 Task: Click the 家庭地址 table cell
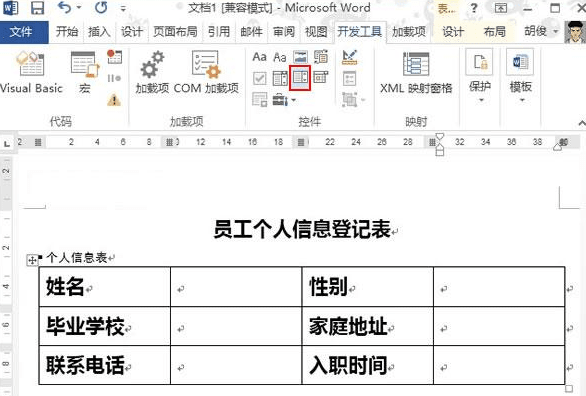click(367, 327)
